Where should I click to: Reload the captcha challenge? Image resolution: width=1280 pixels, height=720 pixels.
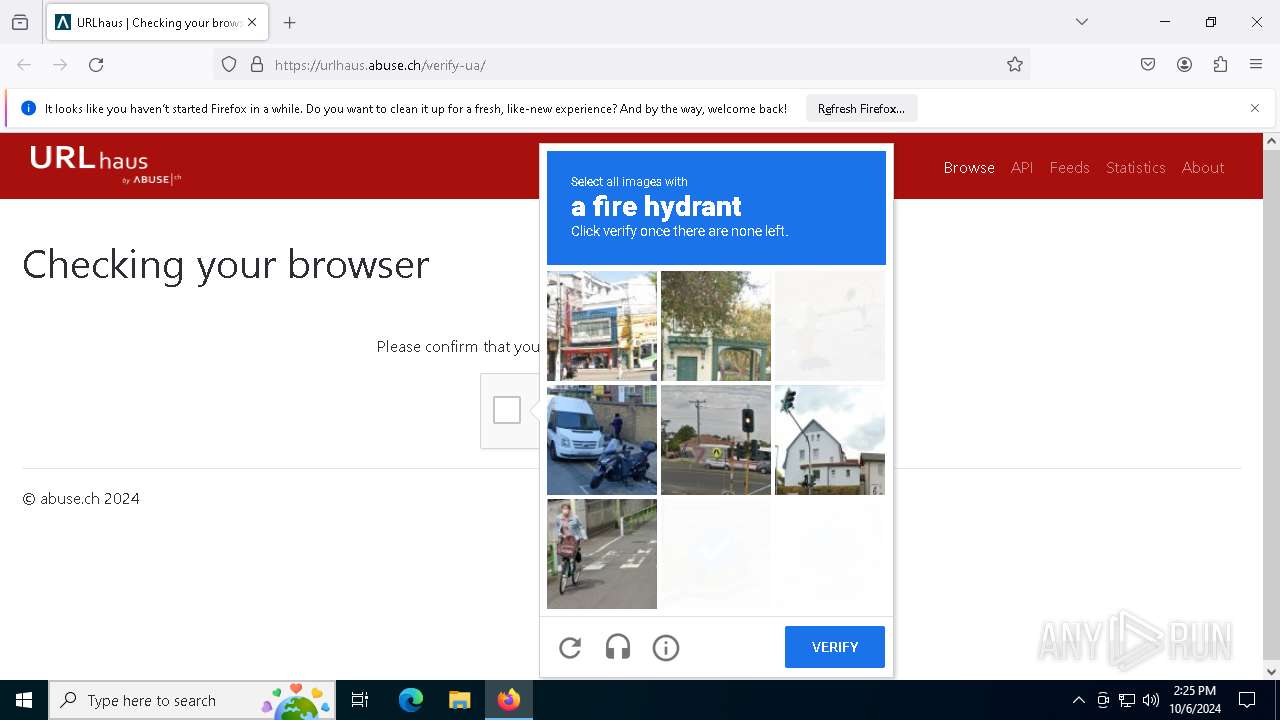pyautogui.click(x=570, y=648)
